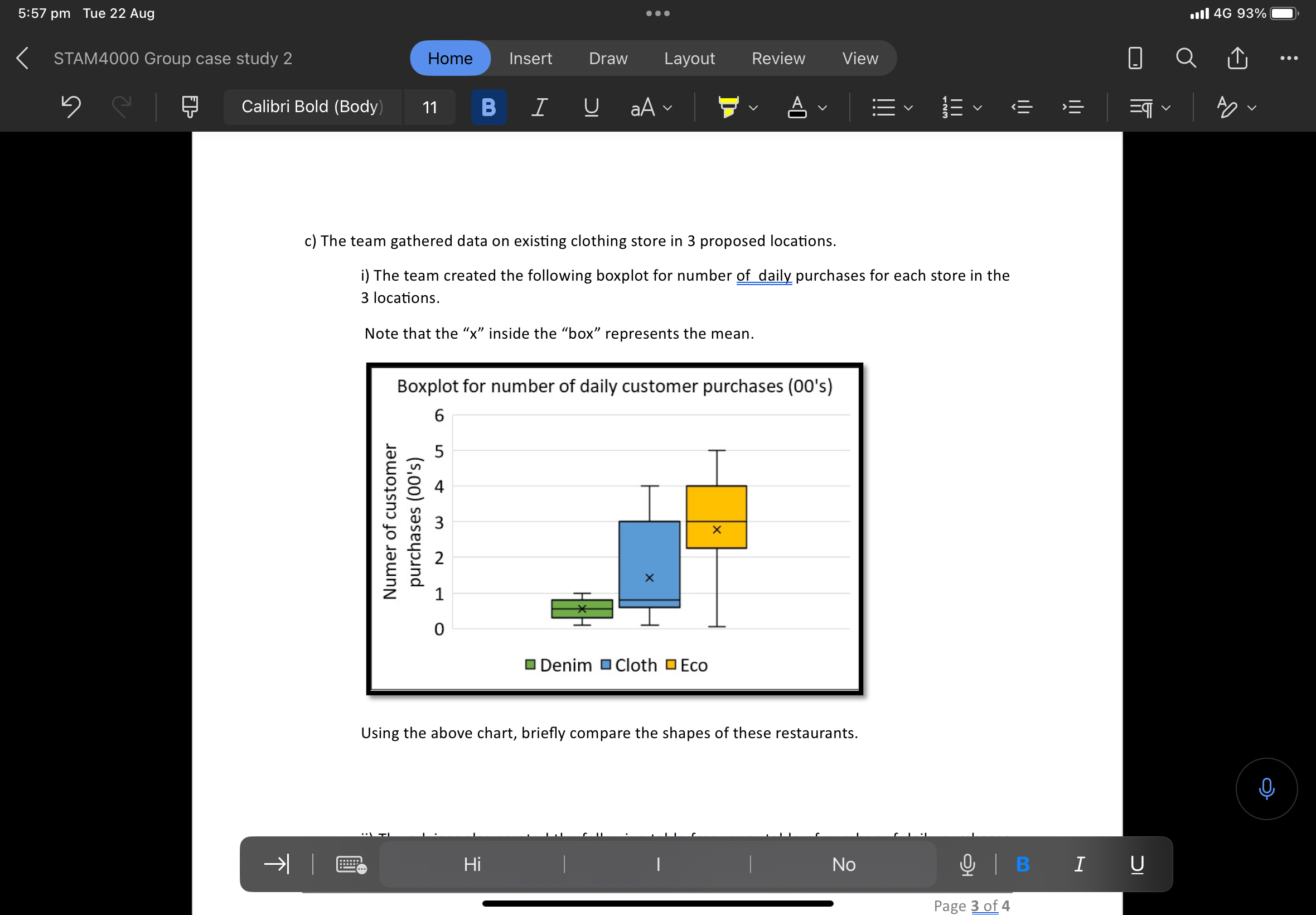Expand the highlight color dropdown arrow

[x=753, y=108]
